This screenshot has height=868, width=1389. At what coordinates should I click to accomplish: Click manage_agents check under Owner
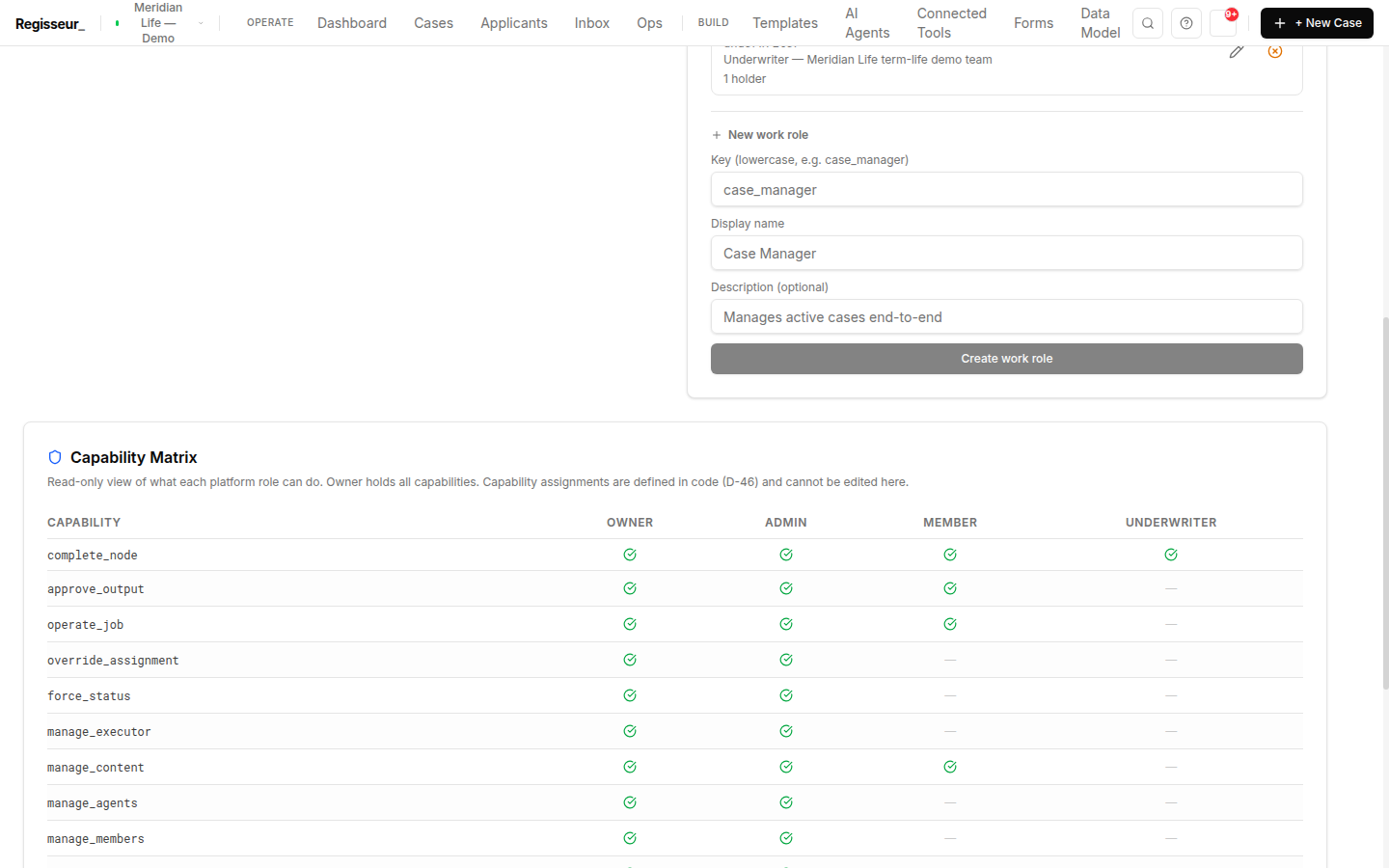(630, 802)
